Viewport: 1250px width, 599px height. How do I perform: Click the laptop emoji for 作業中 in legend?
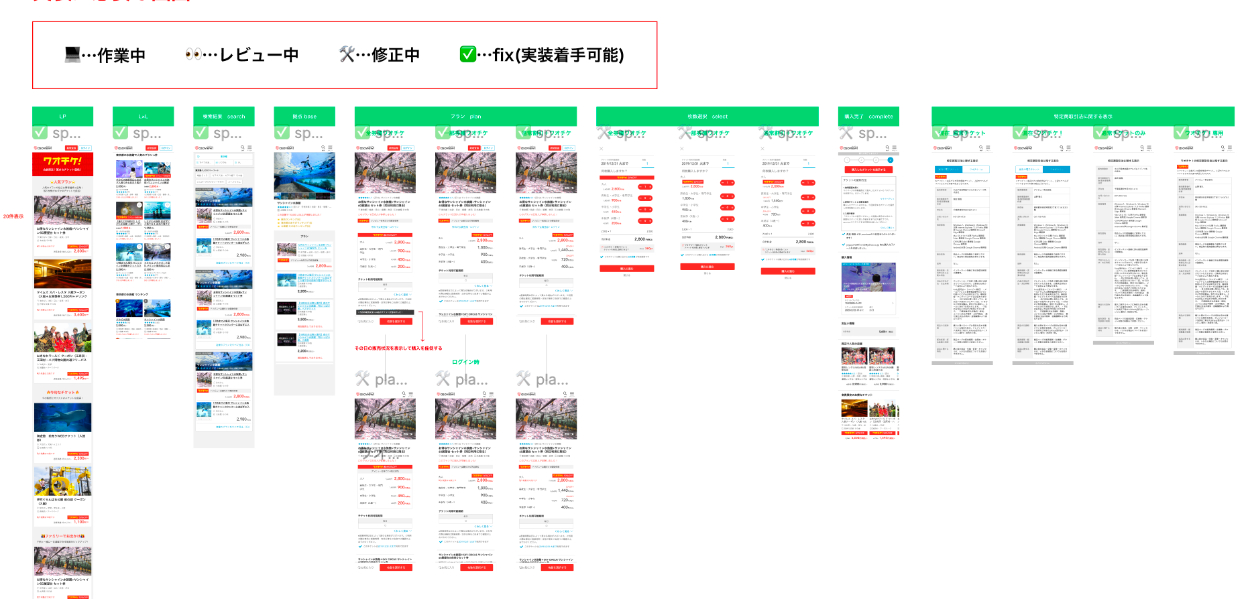[72, 55]
